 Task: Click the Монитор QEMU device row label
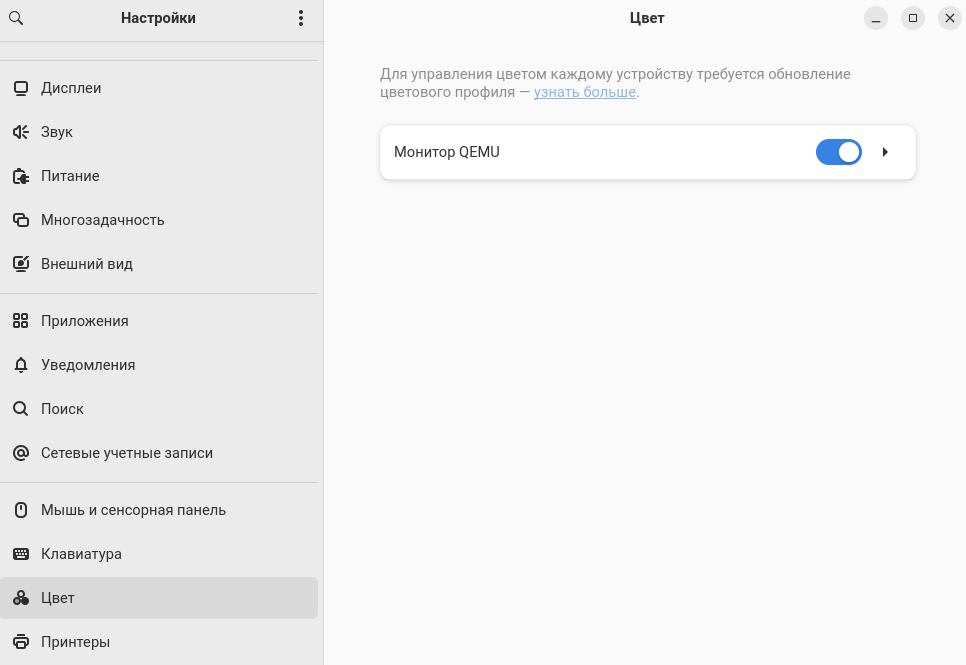coord(447,152)
